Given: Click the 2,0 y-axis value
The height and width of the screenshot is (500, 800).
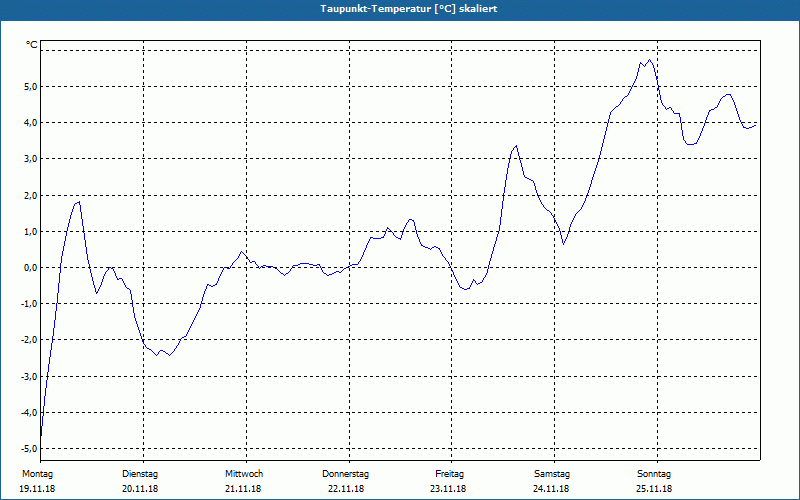Looking at the screenshot, I should pos(31,195).
